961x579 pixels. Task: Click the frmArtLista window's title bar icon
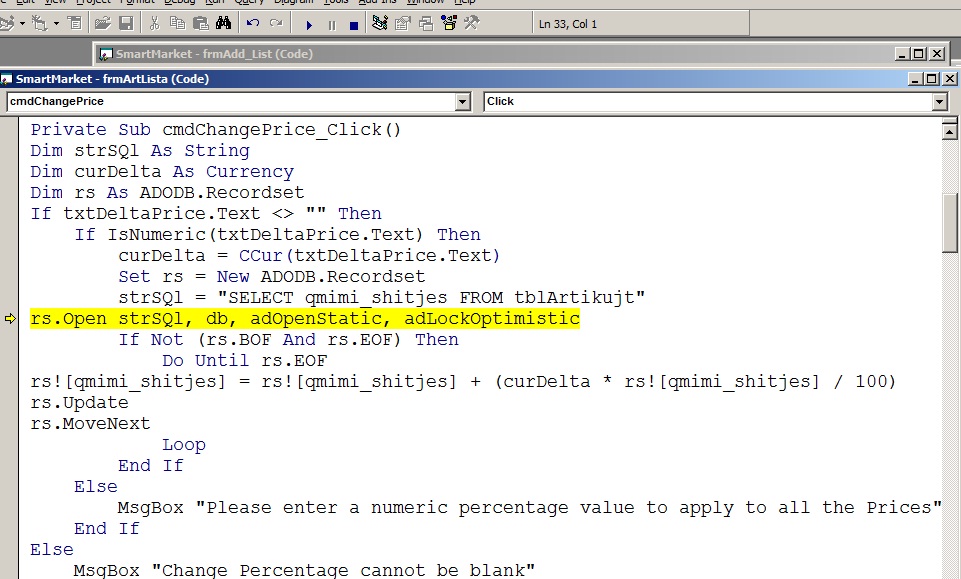[x=7, y=79]
